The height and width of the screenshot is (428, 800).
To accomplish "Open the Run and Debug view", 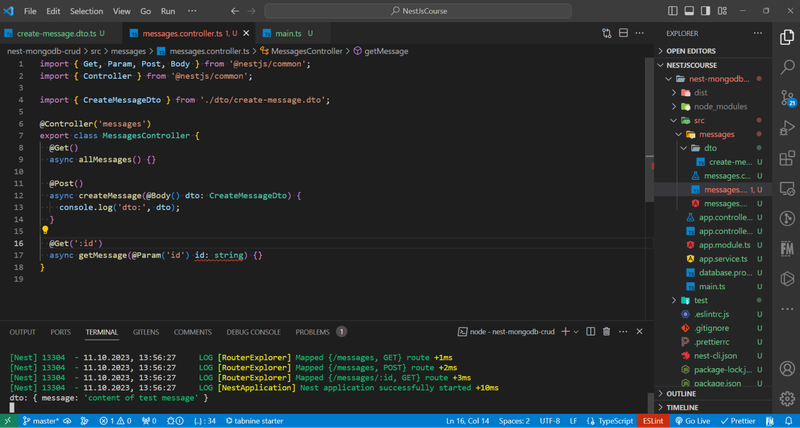I will coord(787,128).
